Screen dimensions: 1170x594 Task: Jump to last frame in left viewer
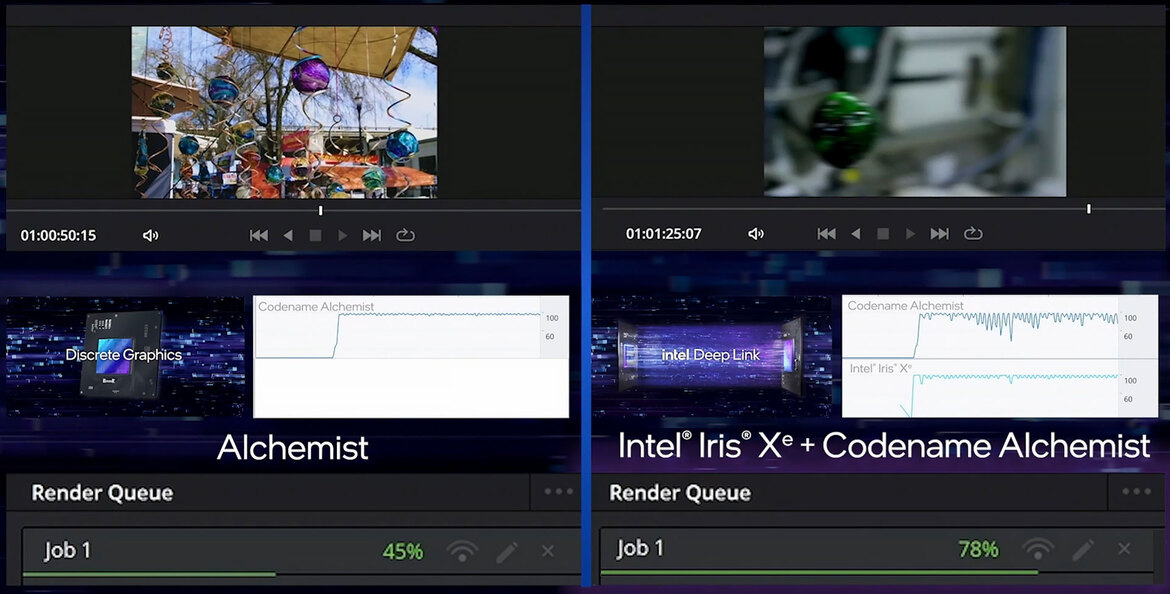(x=372, y=236)
